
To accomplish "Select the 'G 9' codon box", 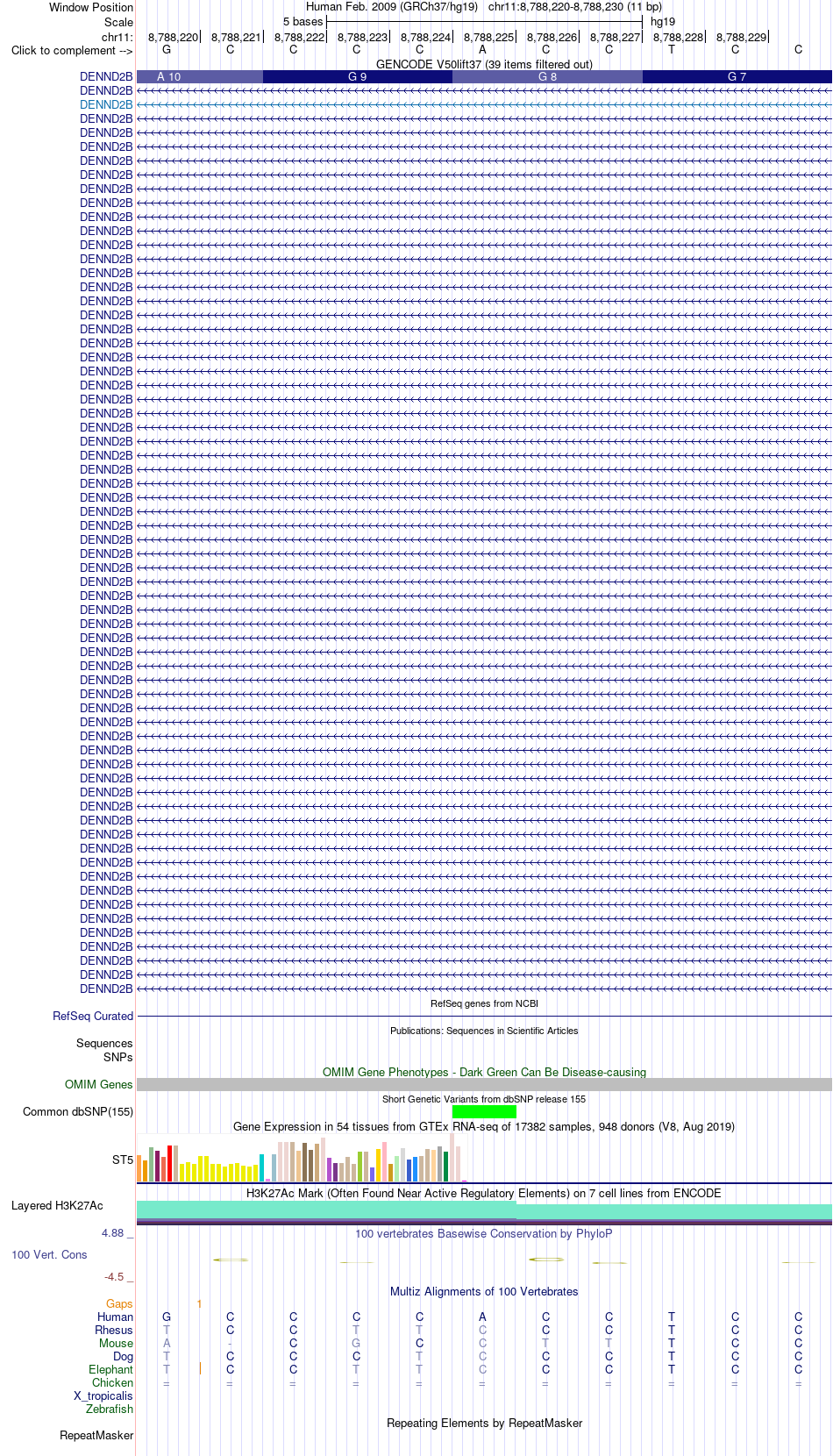I will [358, 77].
